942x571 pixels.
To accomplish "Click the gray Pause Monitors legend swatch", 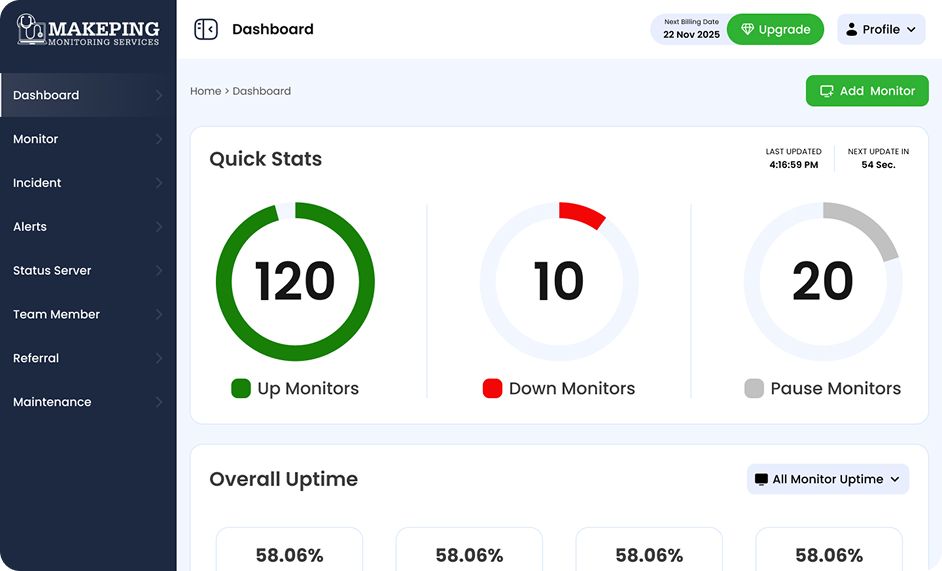I will point(754,388).
